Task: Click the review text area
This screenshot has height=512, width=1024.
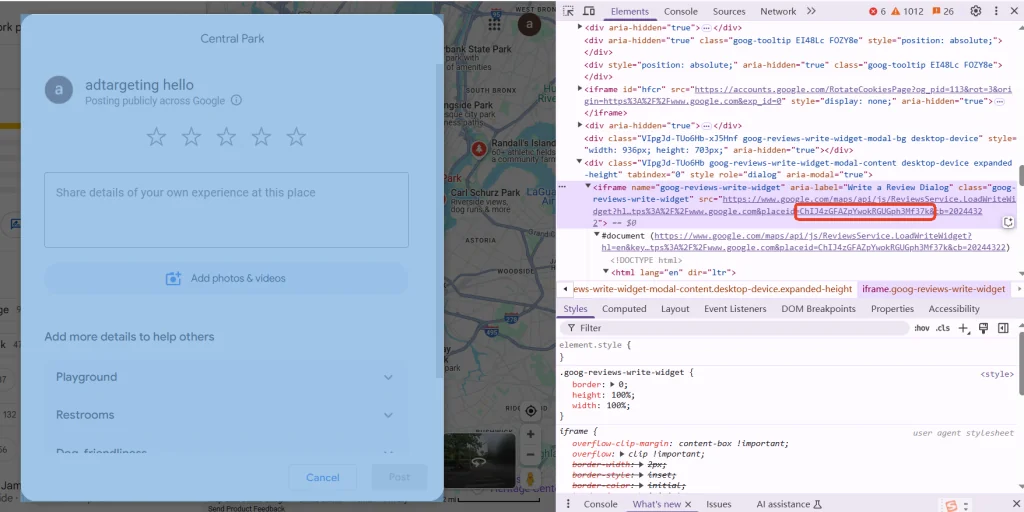Action: point(226,210)
